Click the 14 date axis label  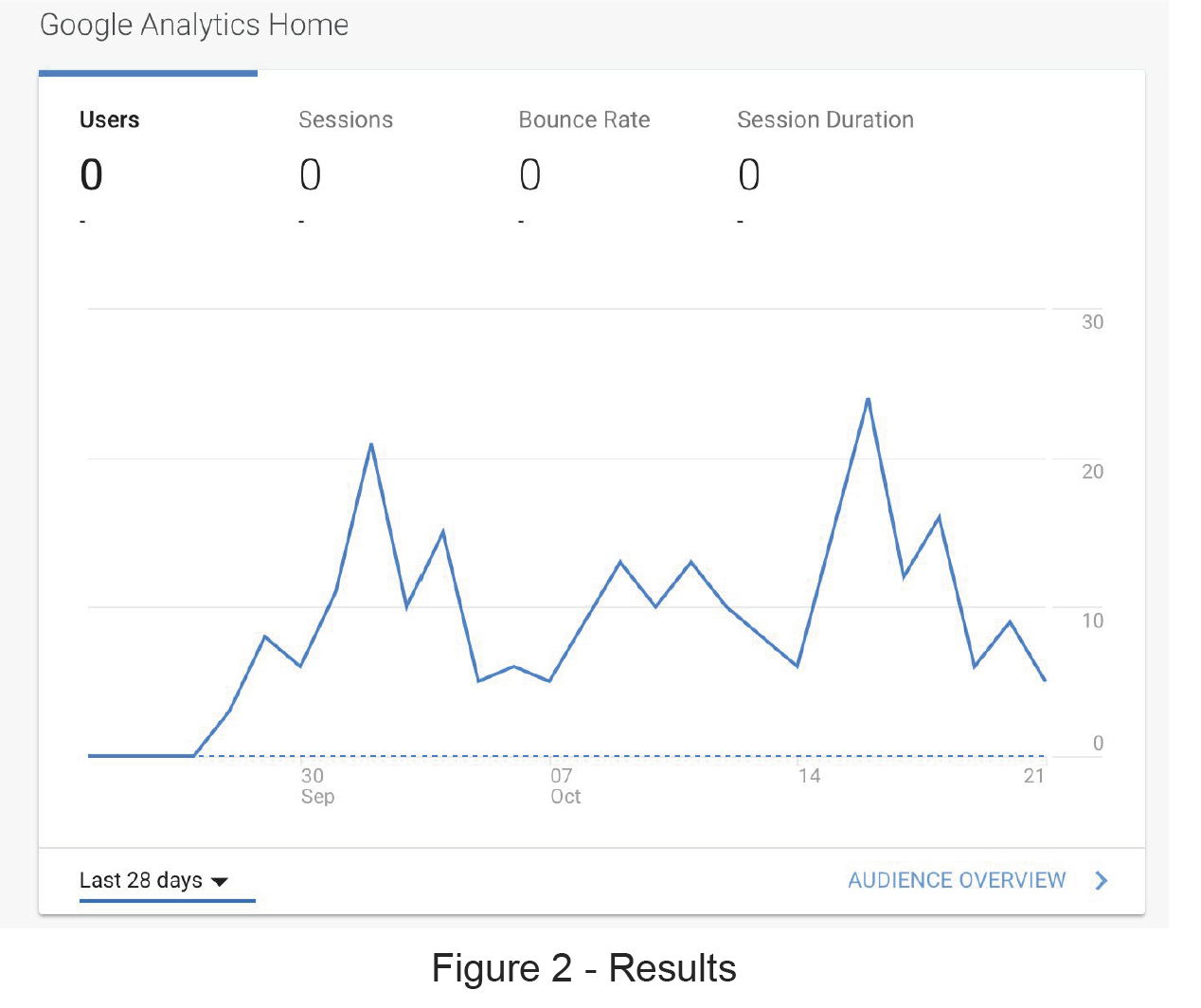809,776
